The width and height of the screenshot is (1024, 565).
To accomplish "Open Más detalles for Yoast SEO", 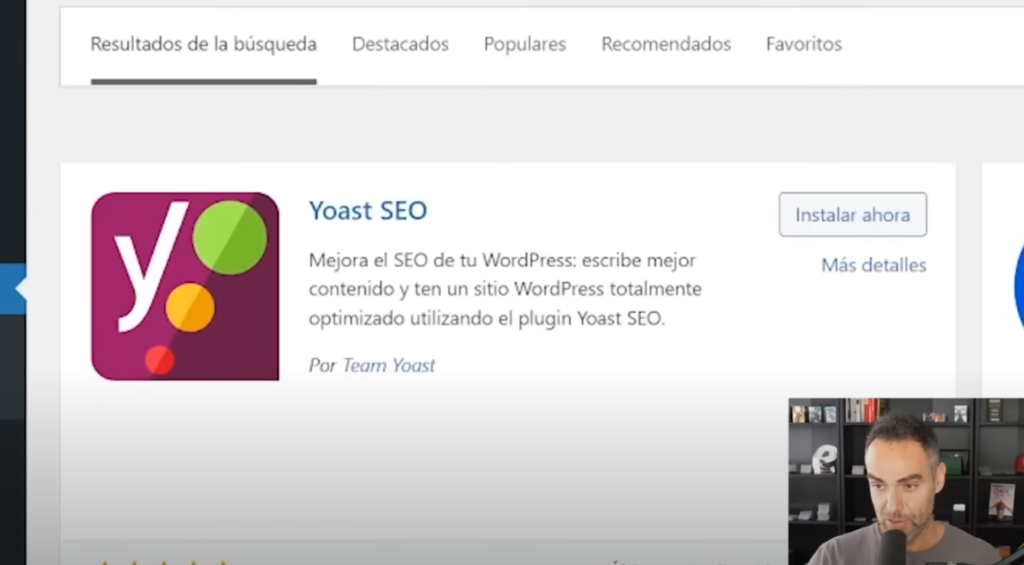I will 874,265.
